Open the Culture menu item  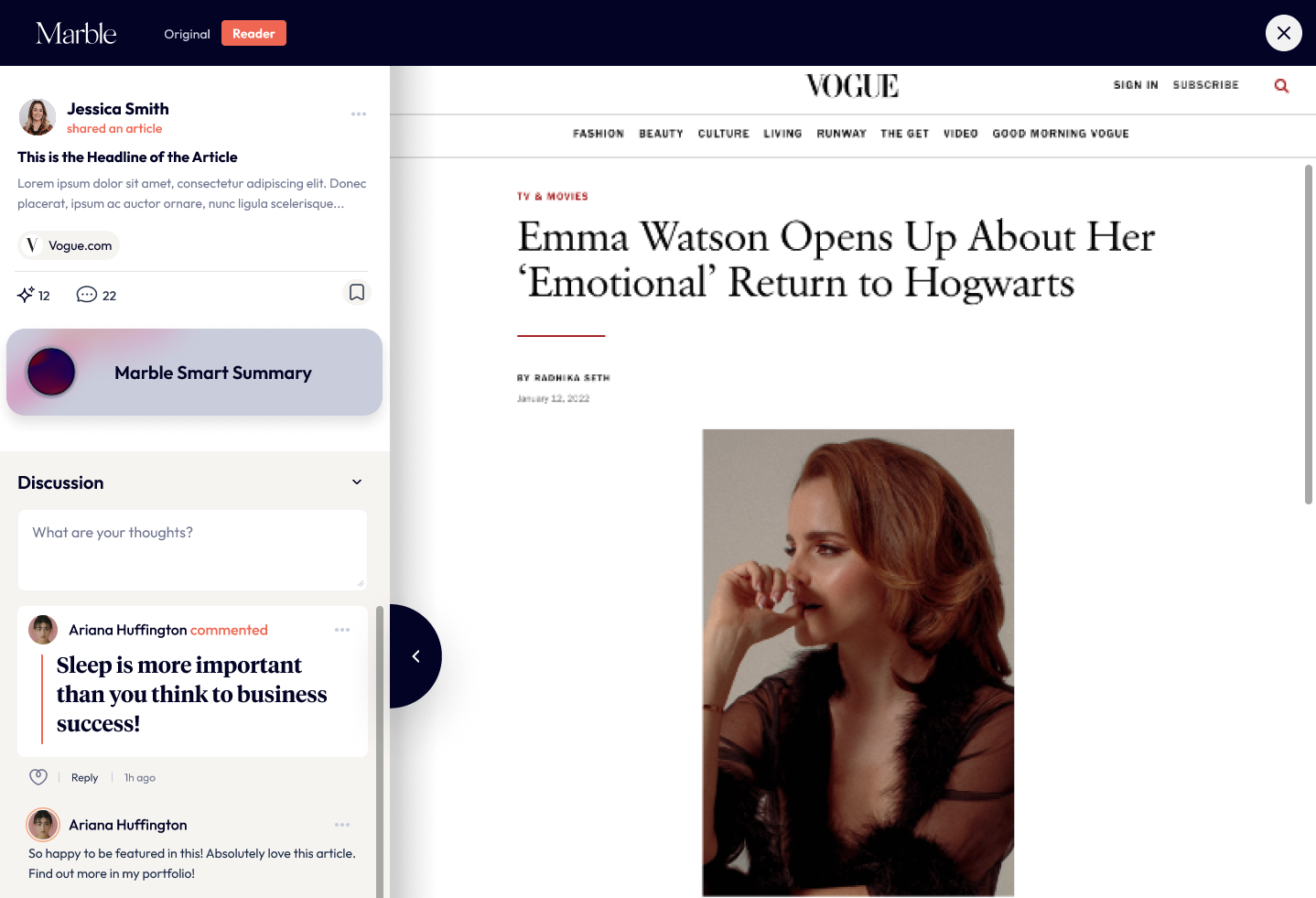click(724, 134)
